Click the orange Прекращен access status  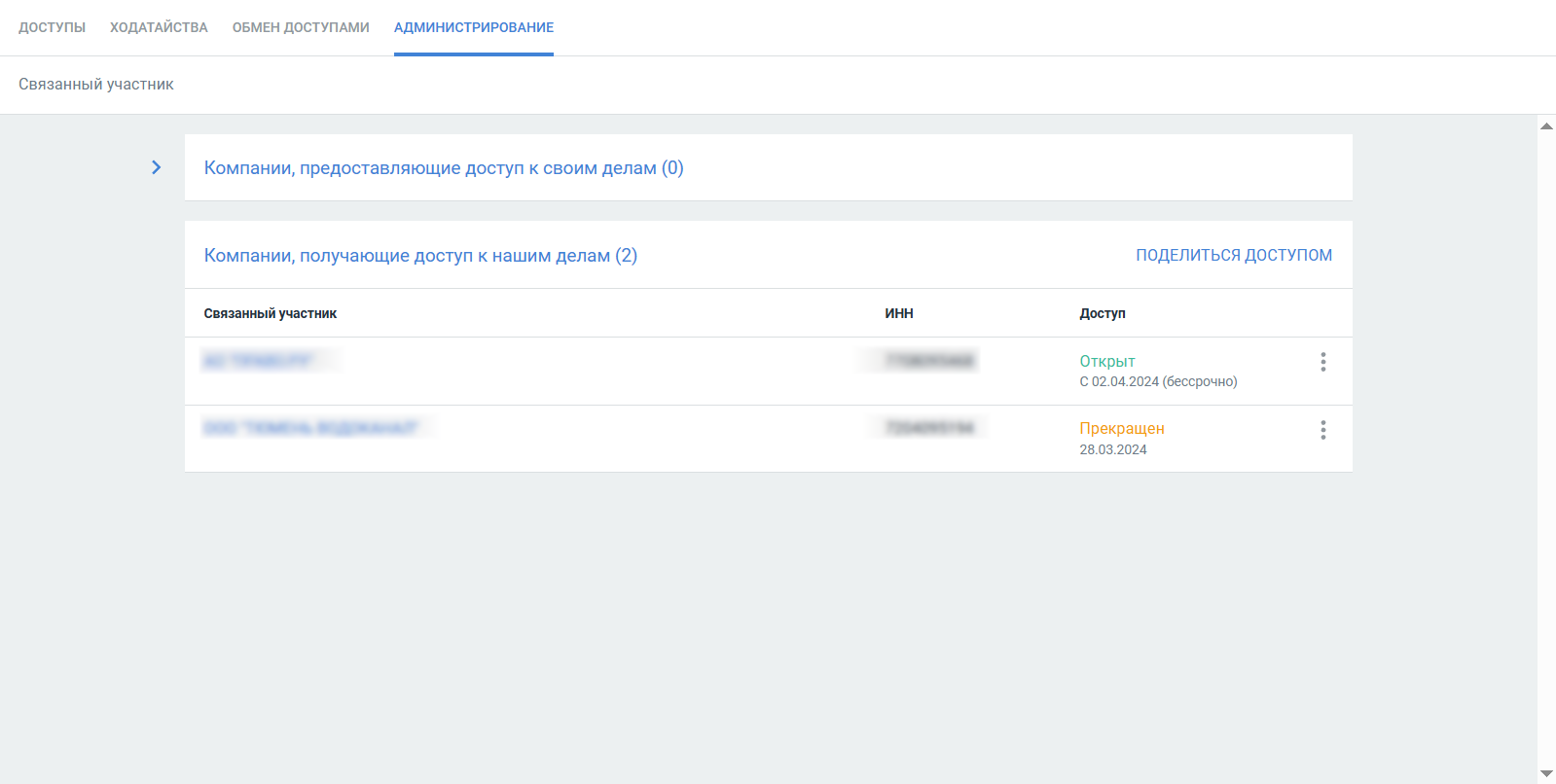coord(1122,428)
